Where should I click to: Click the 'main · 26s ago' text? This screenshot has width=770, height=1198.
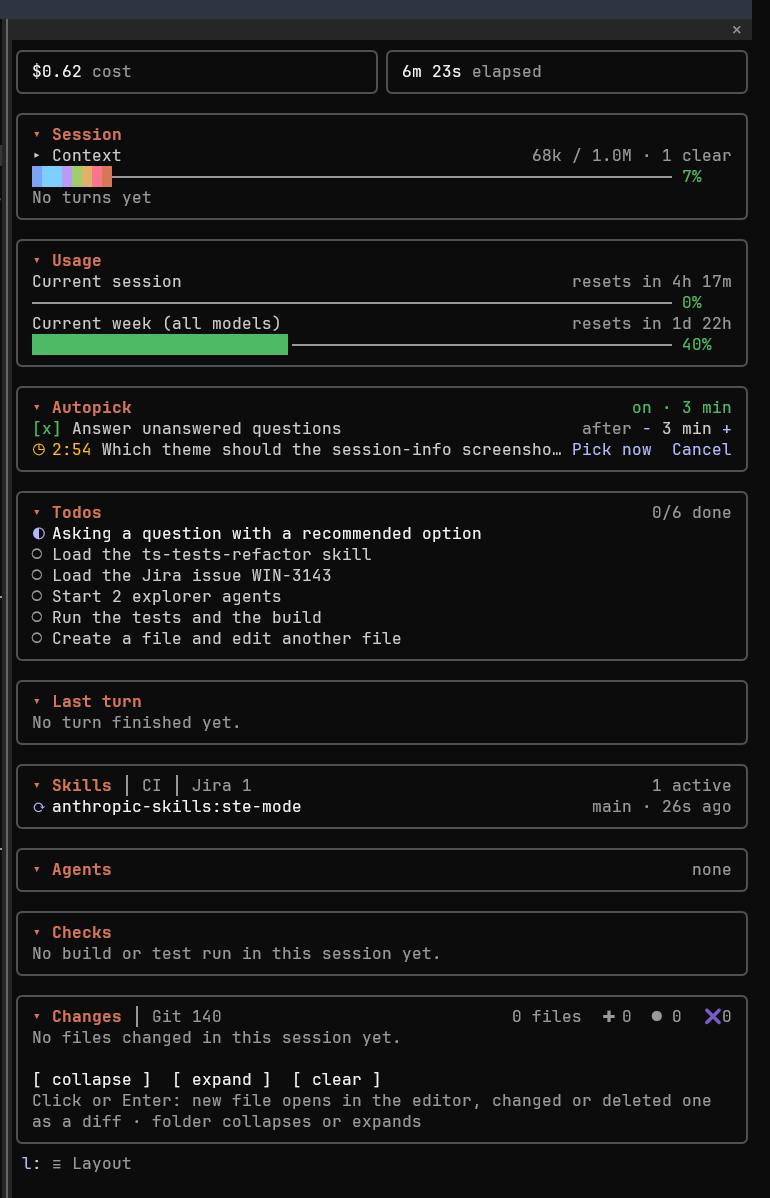pyautogui.click(x=662, y=807)
